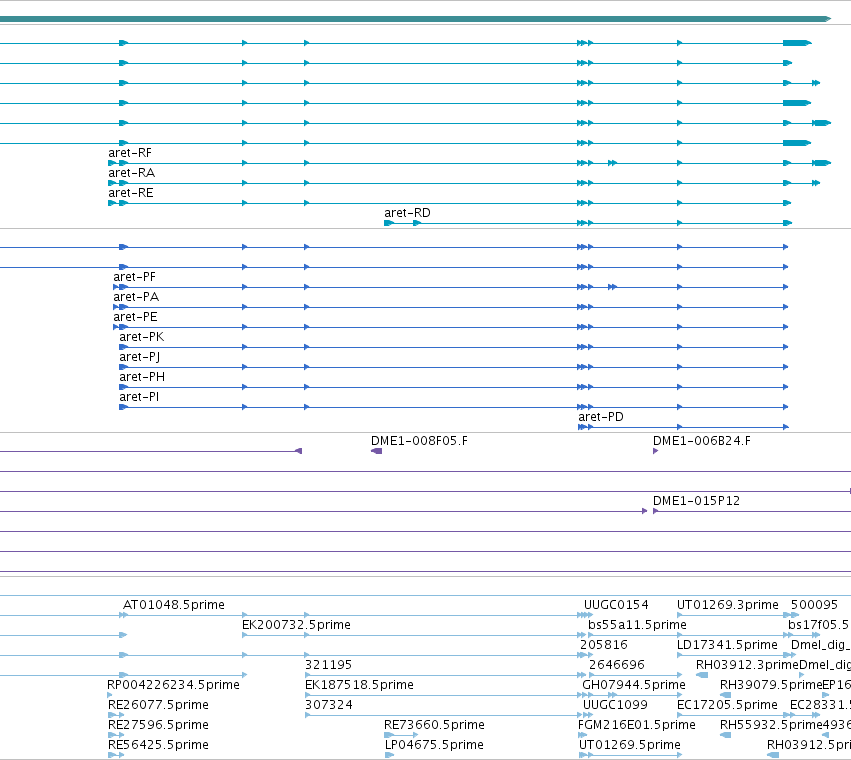
Task: Select the aret-RD transcript label
Action: coord(407,213)
